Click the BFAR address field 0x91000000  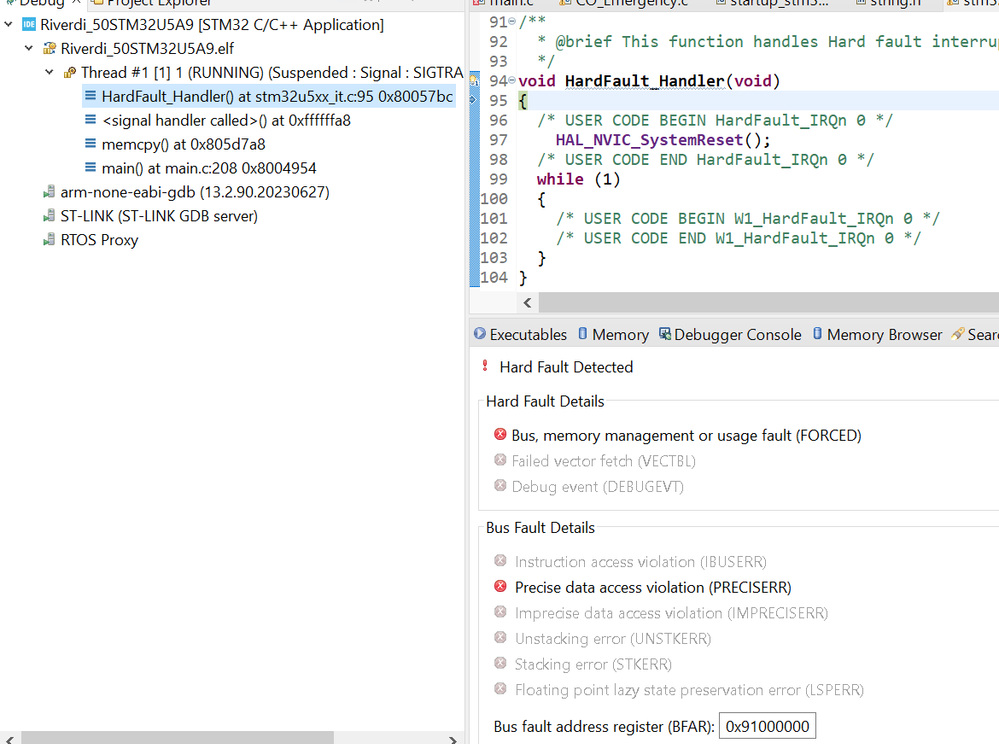pos(767,726)
